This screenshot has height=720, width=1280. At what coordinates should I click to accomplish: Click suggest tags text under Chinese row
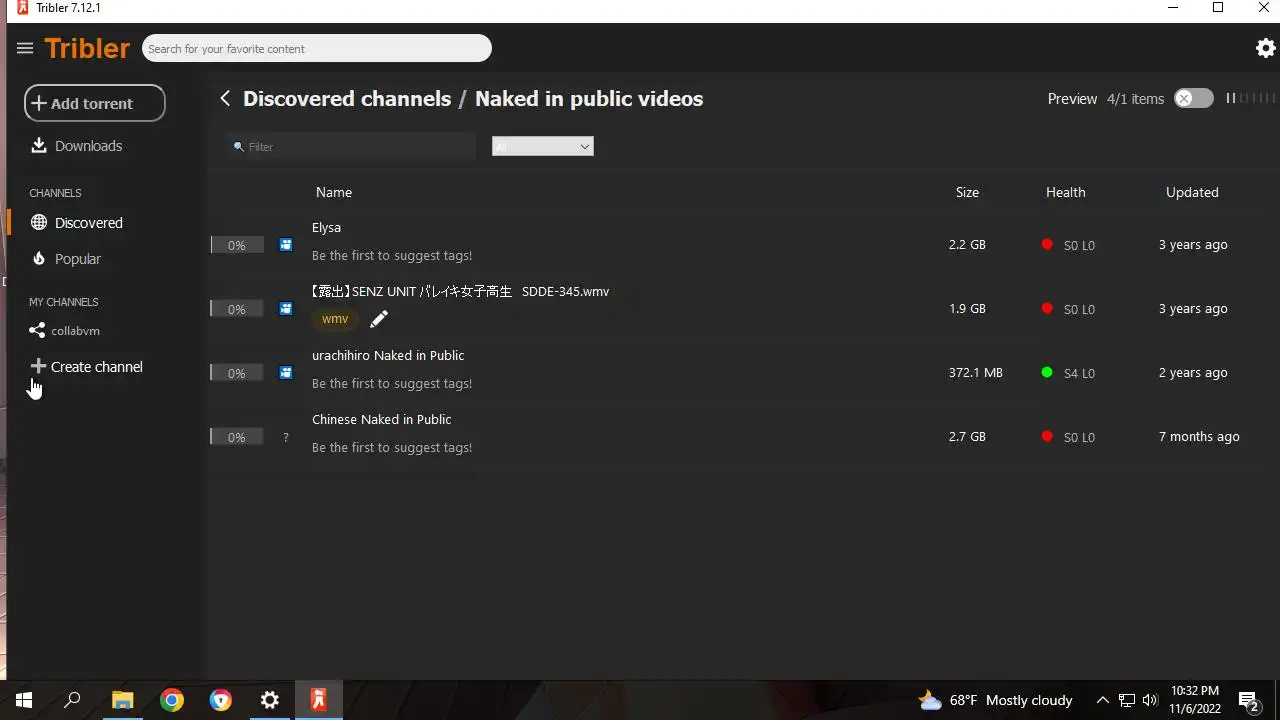(x=392, y=448)
